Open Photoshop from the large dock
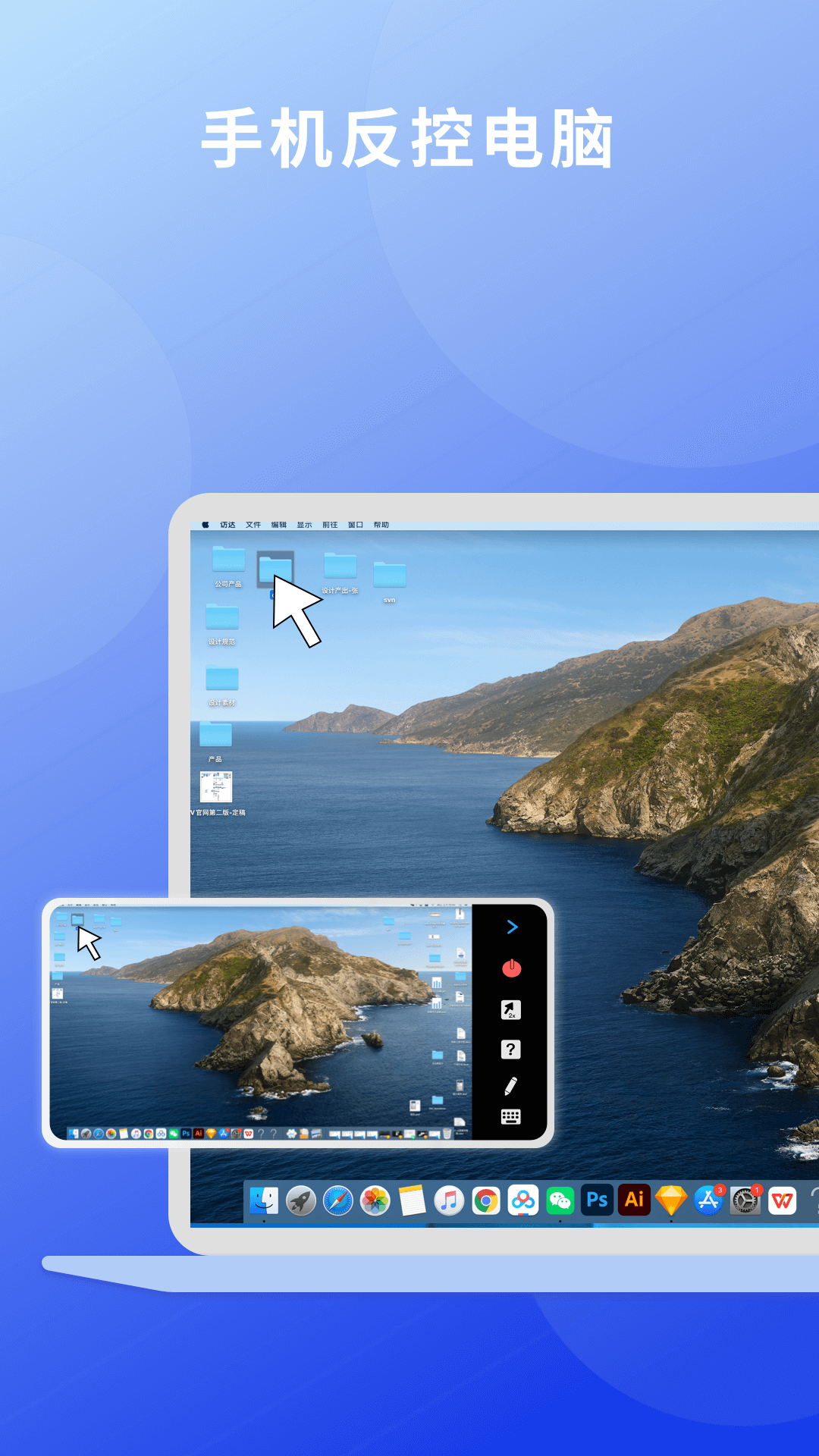 (597, 1200)
